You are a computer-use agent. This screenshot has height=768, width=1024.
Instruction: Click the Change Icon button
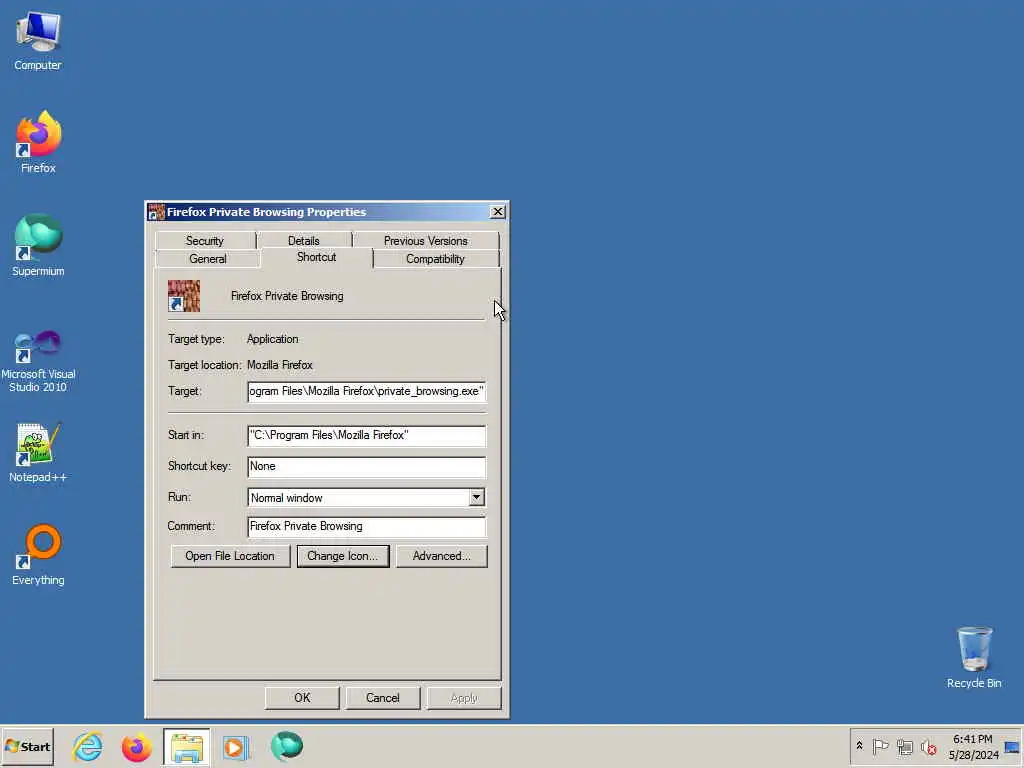click(x=343, y=556)
